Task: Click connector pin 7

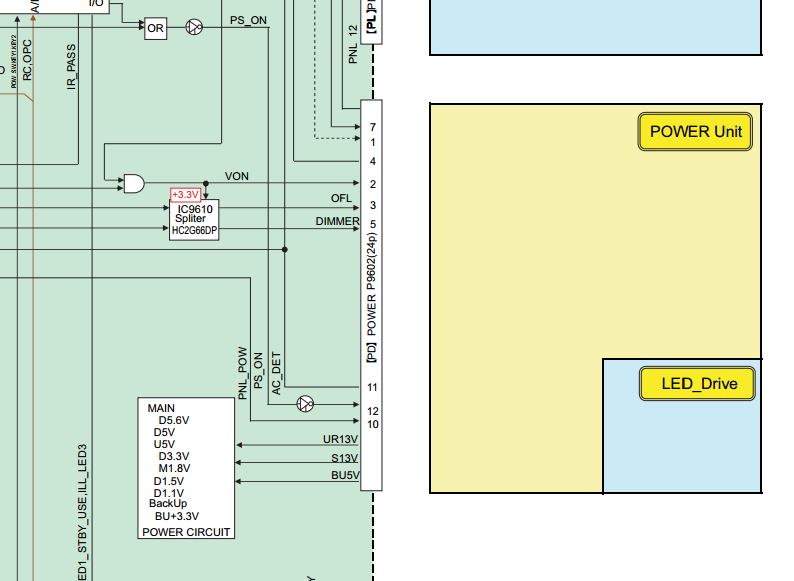Action: pyautogui.click(x=373, y=127)
